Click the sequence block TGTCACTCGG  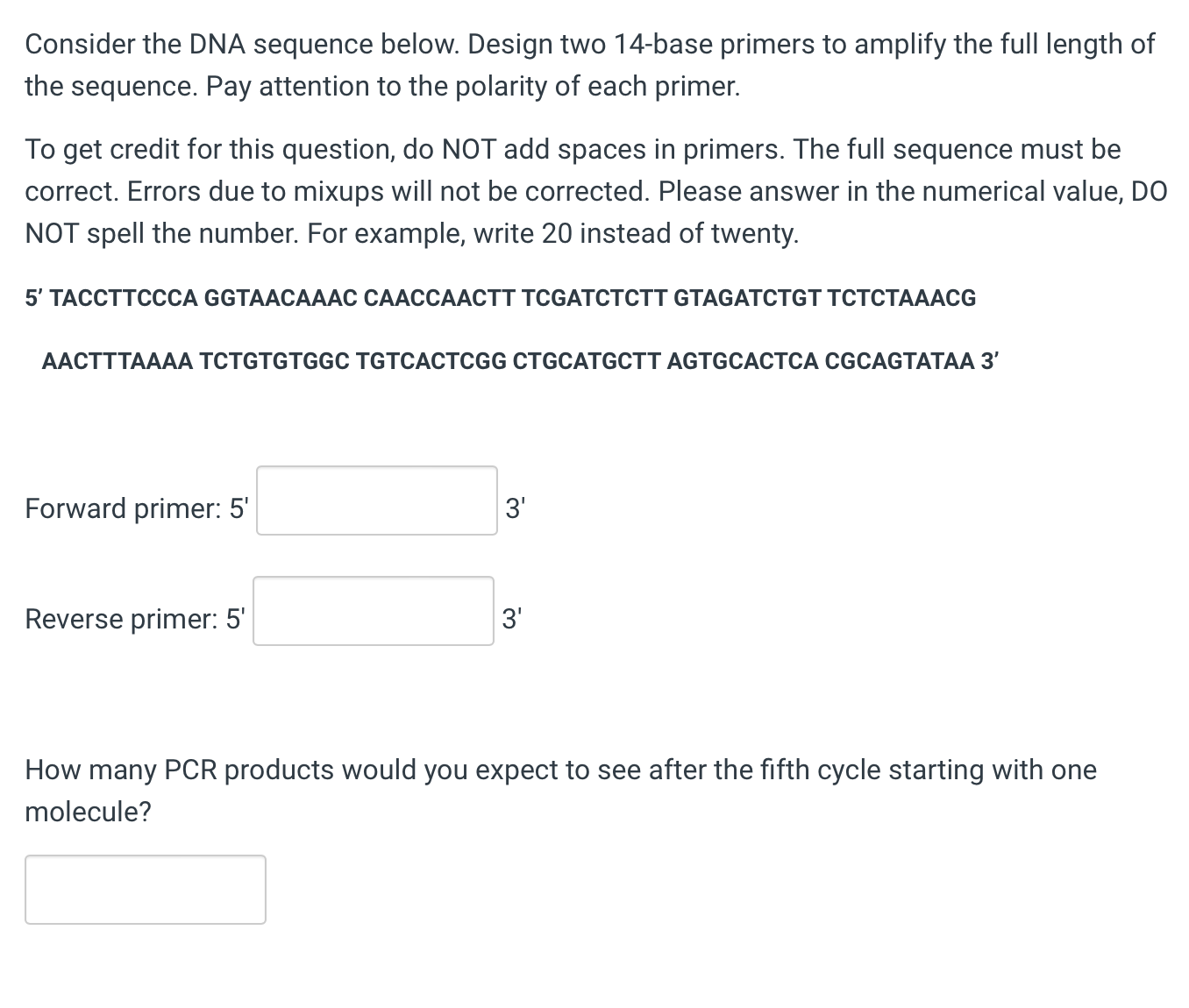point(431,362)
